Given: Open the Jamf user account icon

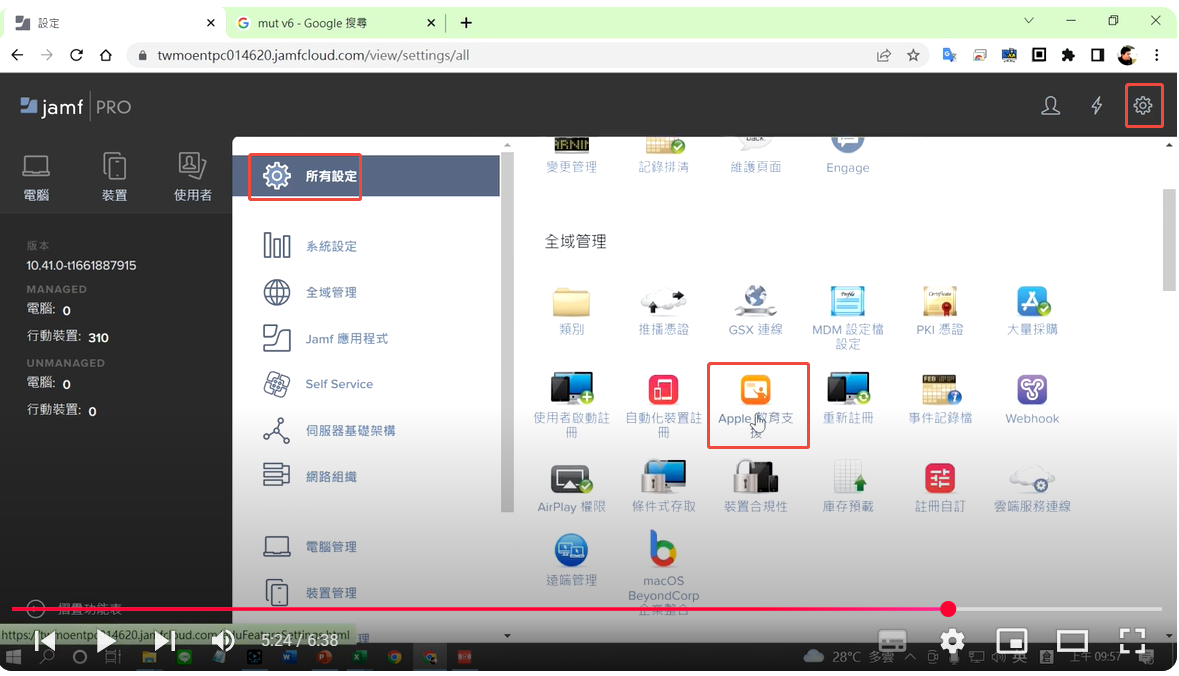Looking at the screenshot, I should (x=1050, y=106).
